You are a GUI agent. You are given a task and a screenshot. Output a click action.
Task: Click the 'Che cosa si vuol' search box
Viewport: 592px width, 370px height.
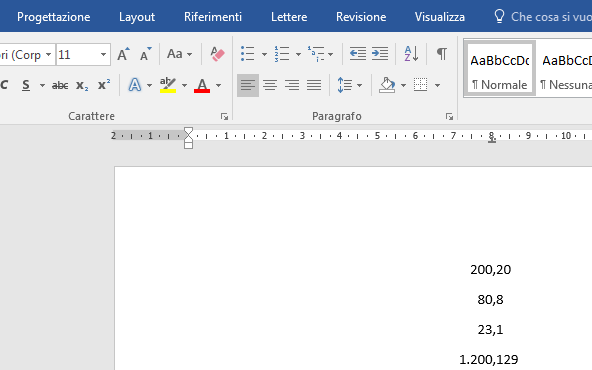click(543, 17)
